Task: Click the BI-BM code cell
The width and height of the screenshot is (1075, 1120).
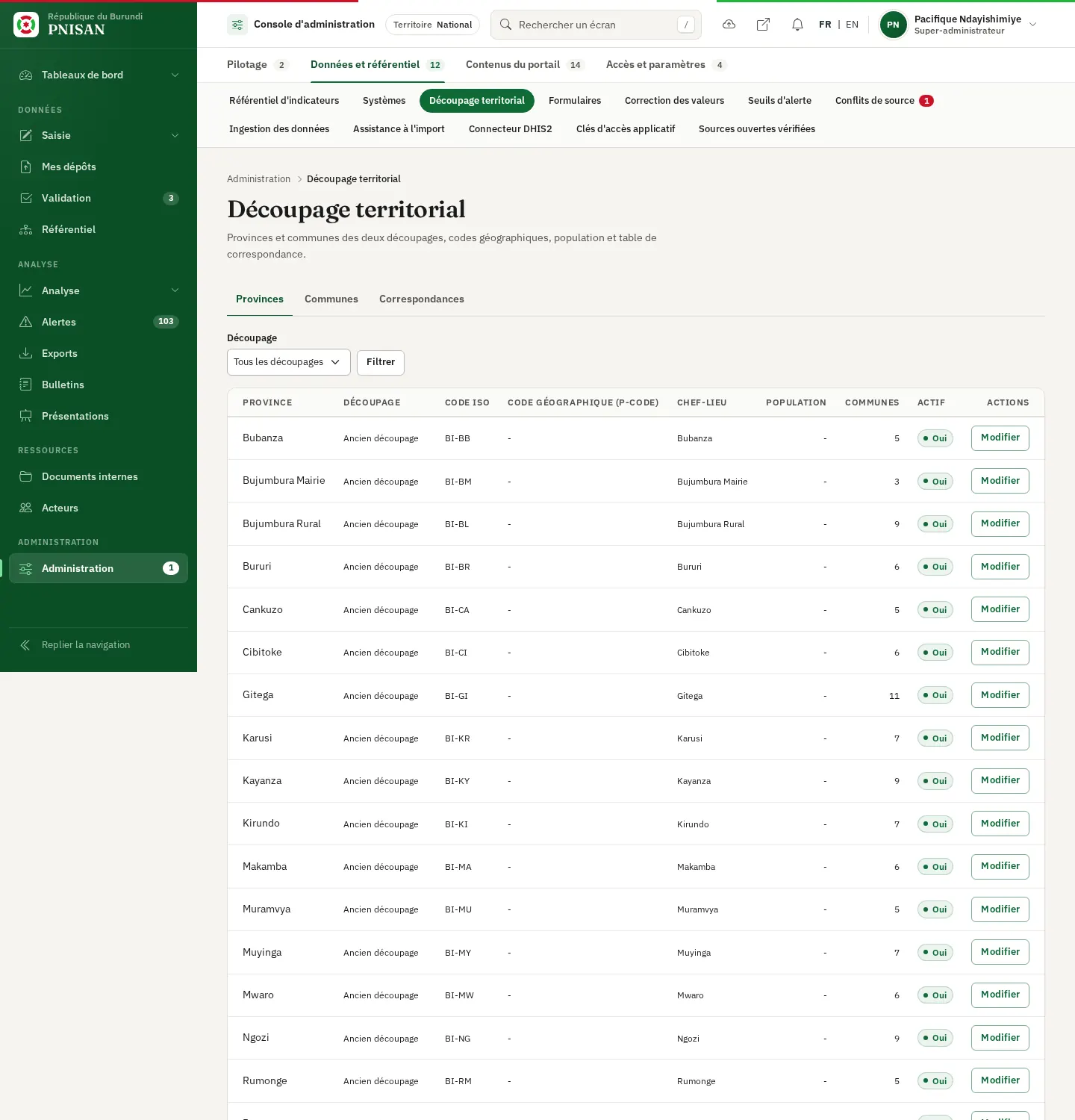Action: (458, 482)
